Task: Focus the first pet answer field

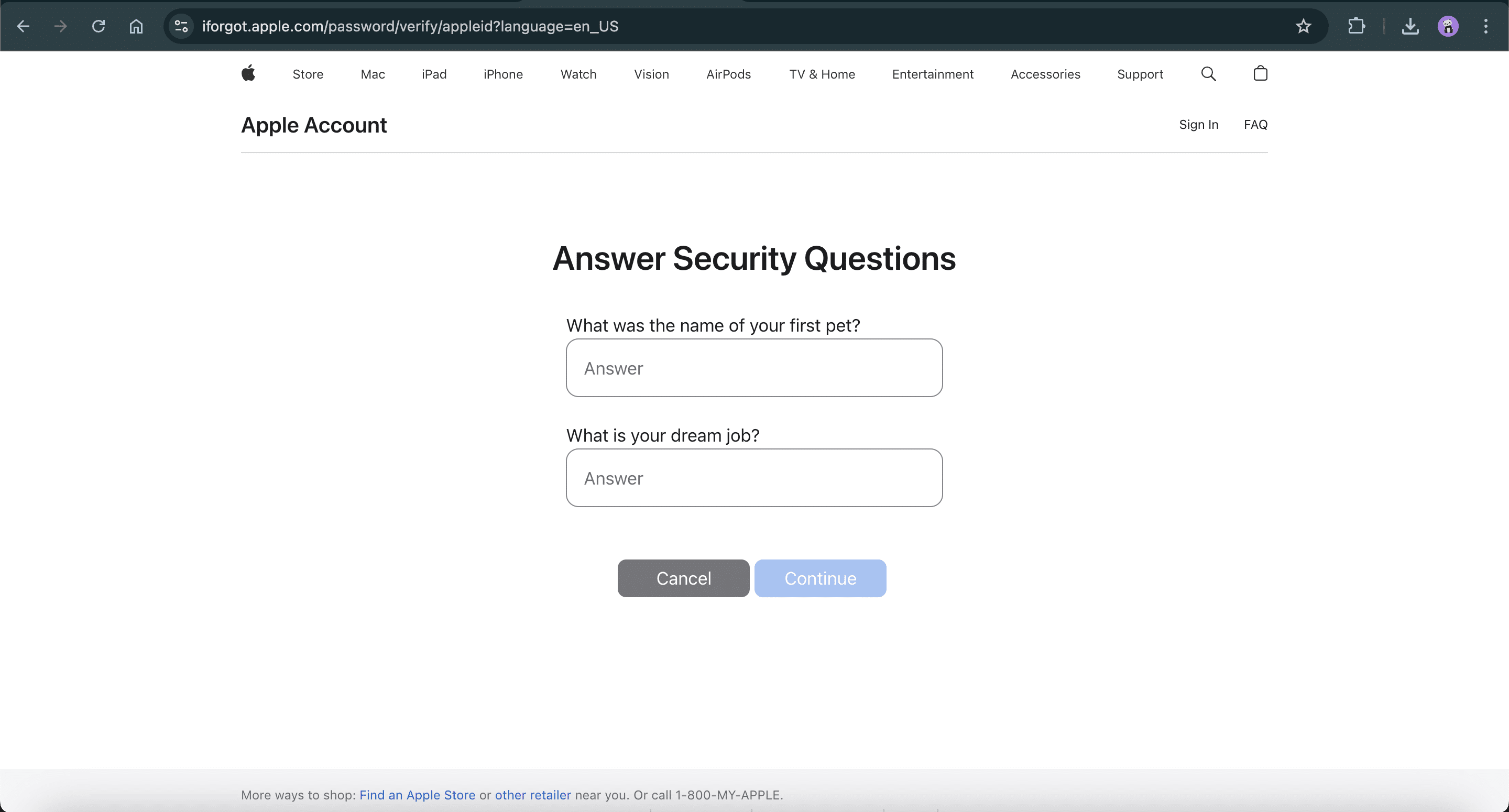Action: pyautogui.click(x=754, y=368)
